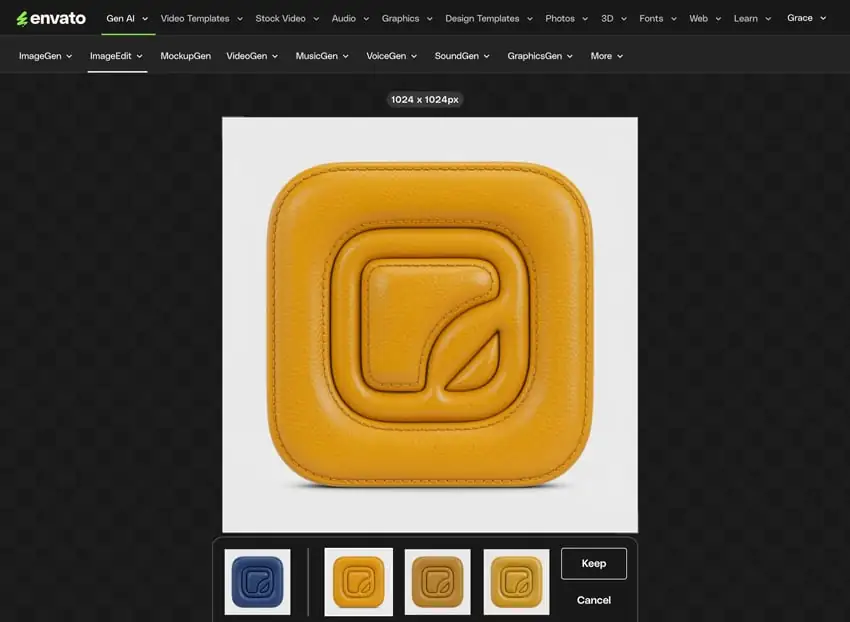The image size is (850, 622).
Task: Open the Fonts menu
Action: pos(651,18)
